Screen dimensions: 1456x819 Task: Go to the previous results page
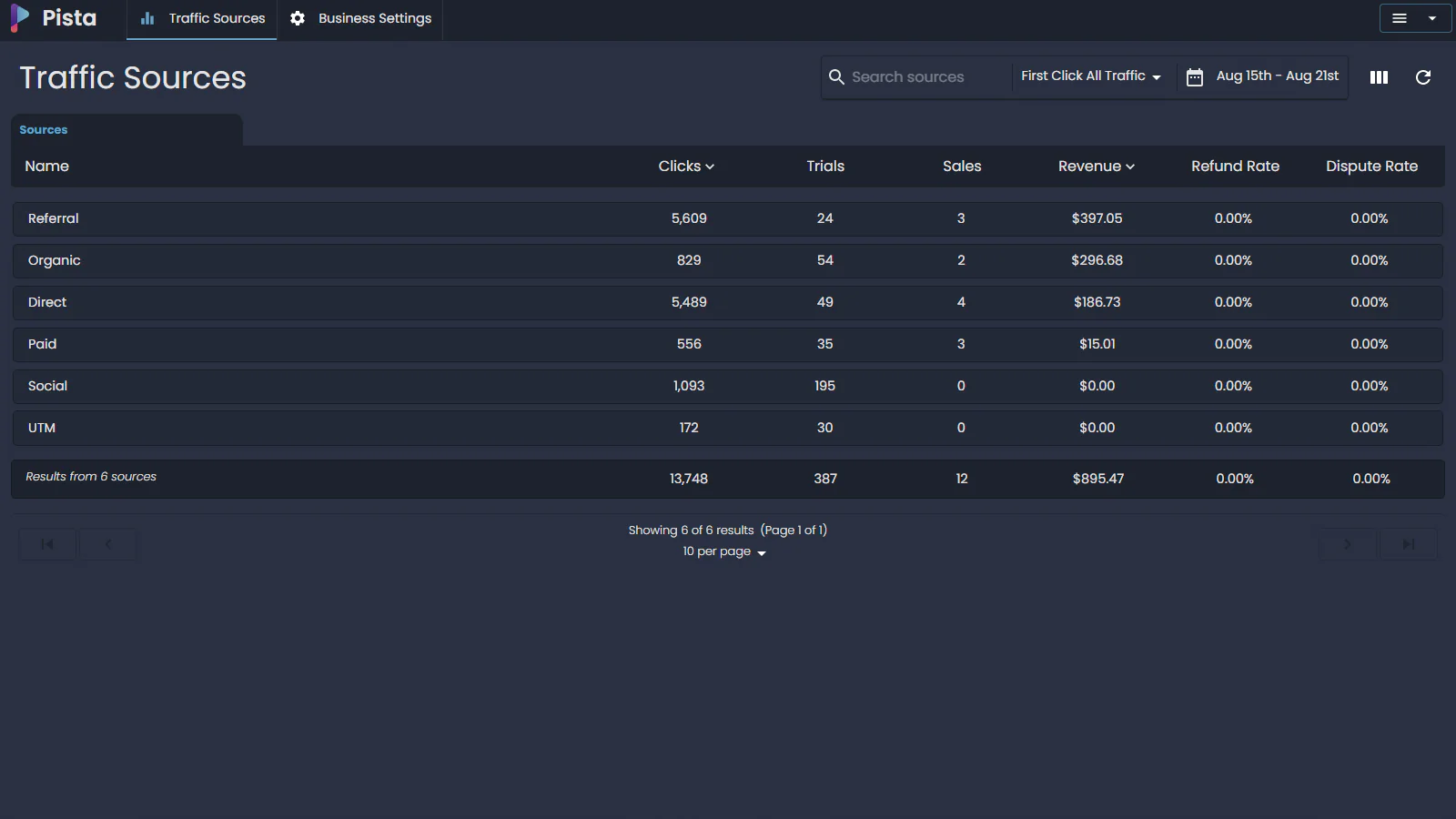108,544
